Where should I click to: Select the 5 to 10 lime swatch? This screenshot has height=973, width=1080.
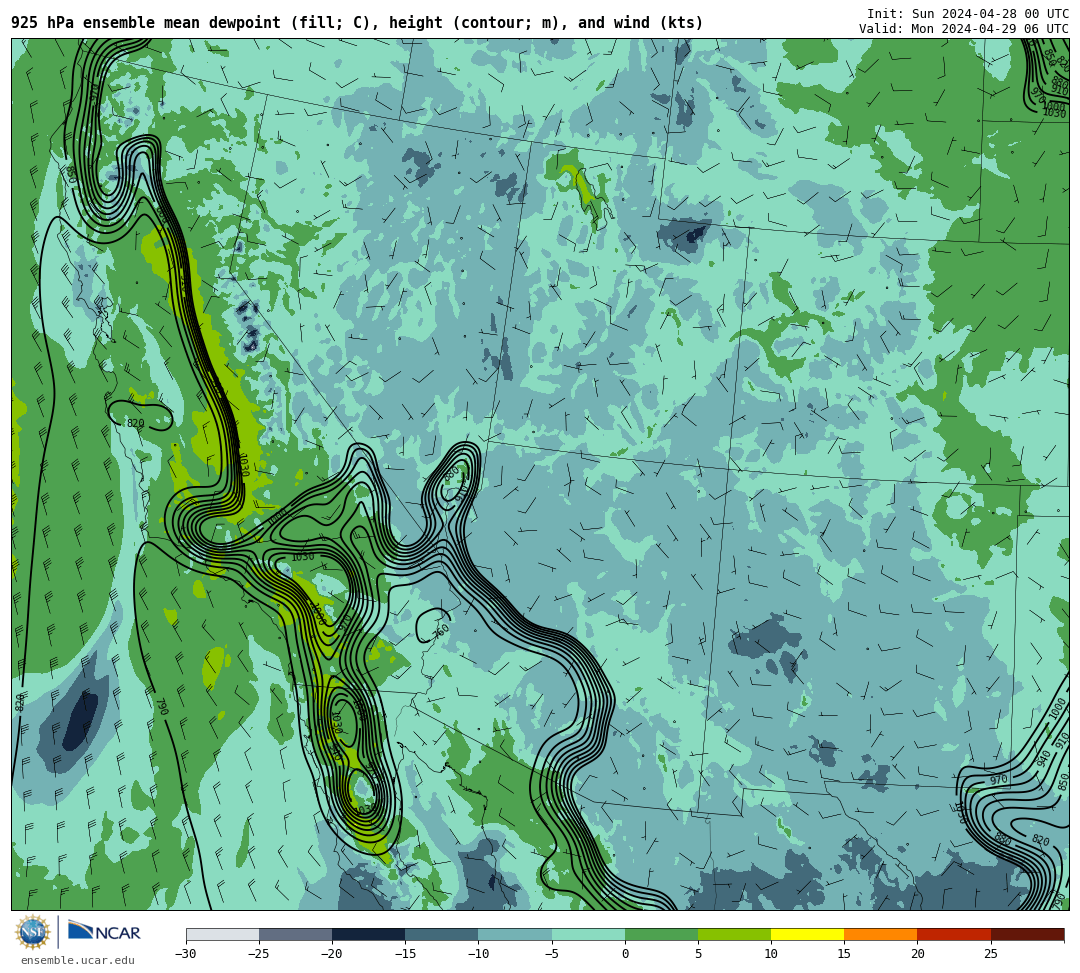[734, 934]
